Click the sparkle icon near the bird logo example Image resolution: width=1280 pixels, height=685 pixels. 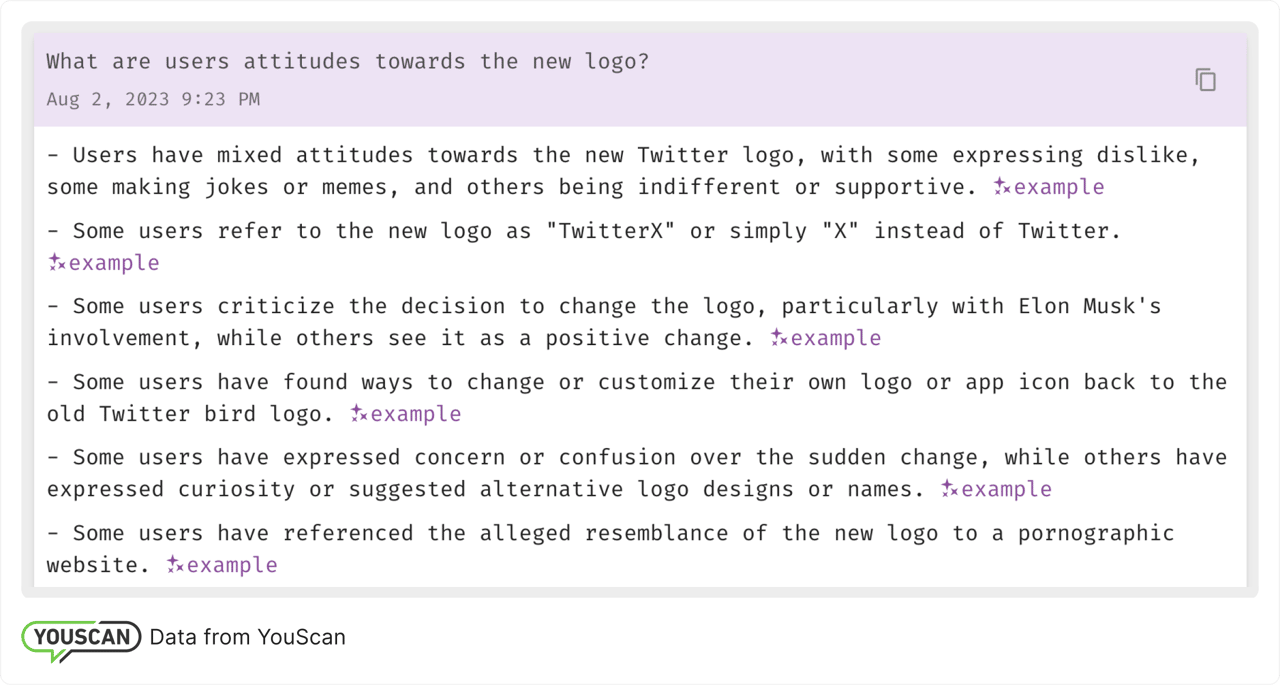coord(359,413)
